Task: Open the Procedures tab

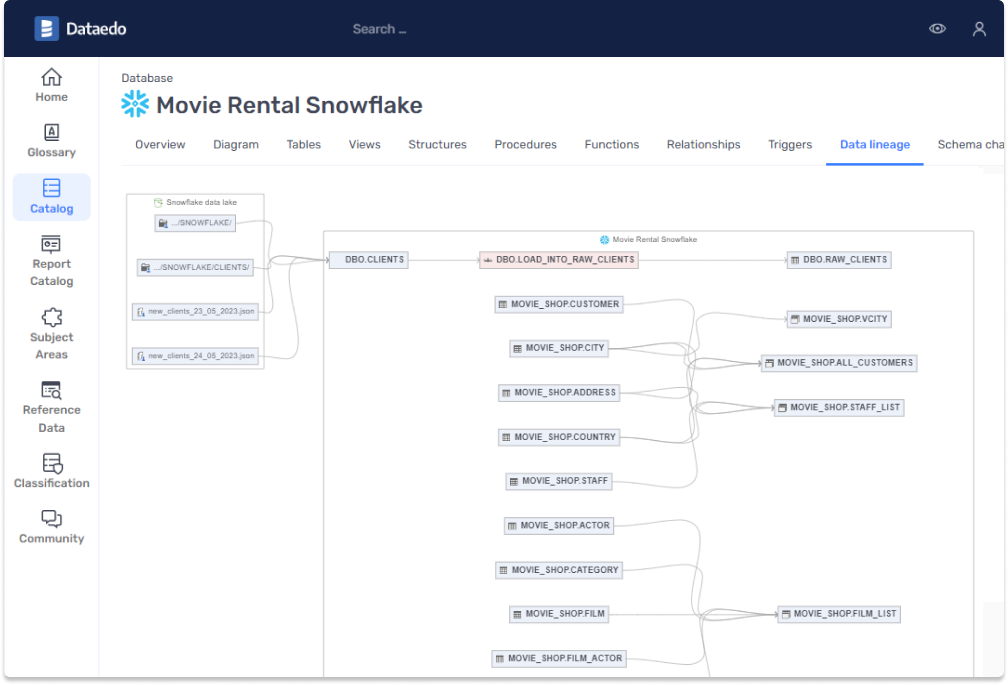Action: (x=525, y=145)
